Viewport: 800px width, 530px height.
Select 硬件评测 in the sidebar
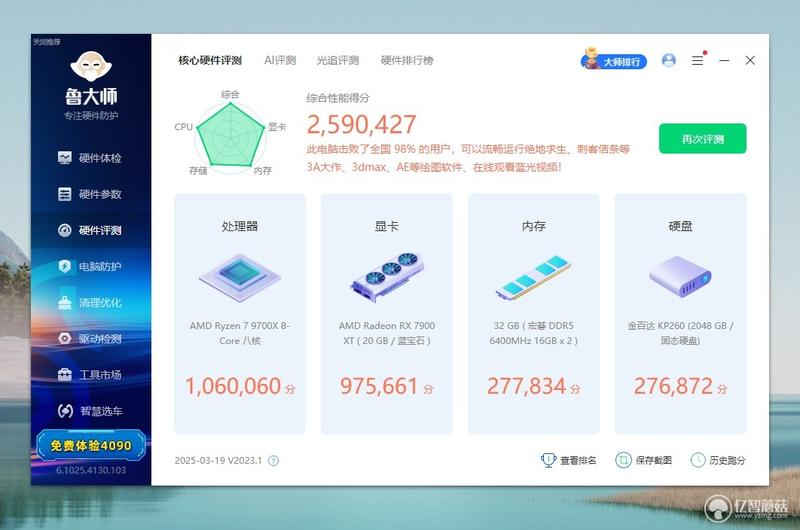coord(90,231)
